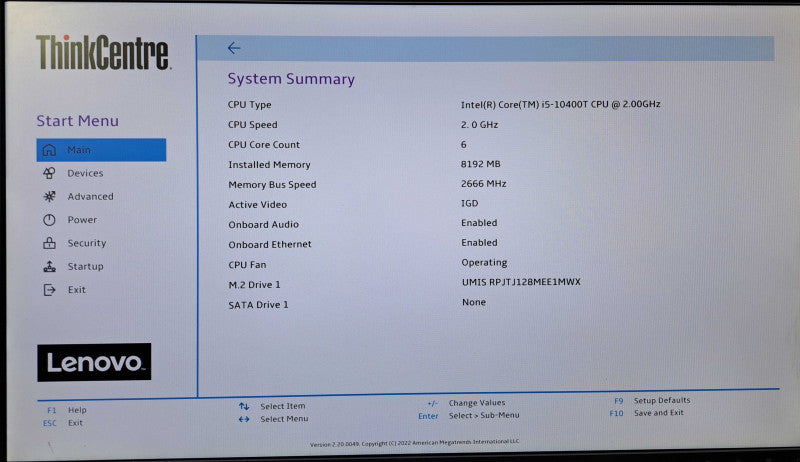Select the SATA Drive None value
The height and width of the screenshot is (462, 800).
tap(474, 302)
